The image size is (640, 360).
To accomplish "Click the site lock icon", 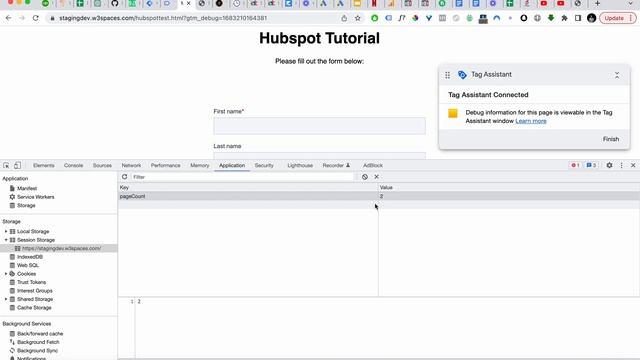I will click(x=52, y=18).
